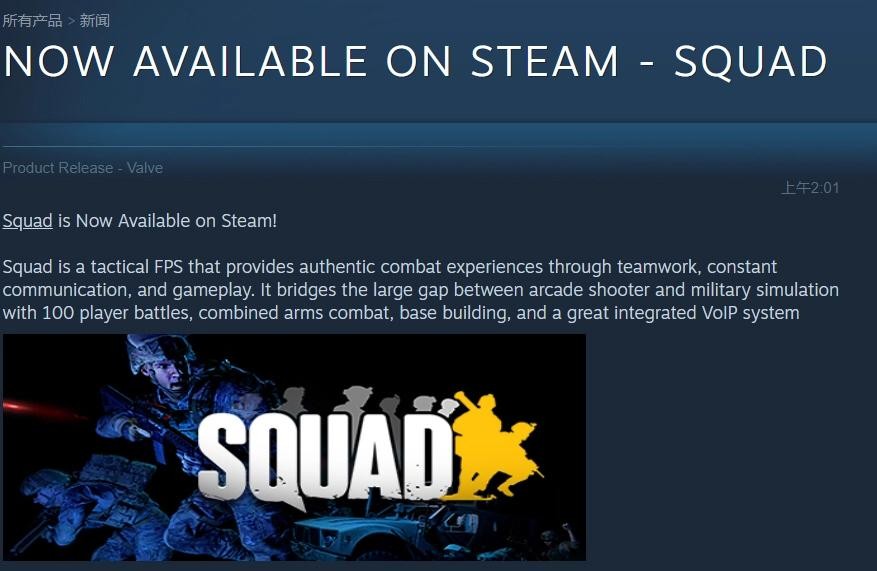Follow the underlined Squad store link
The height and width of the screenshot is (571, 877).
[x=27, y=221]
